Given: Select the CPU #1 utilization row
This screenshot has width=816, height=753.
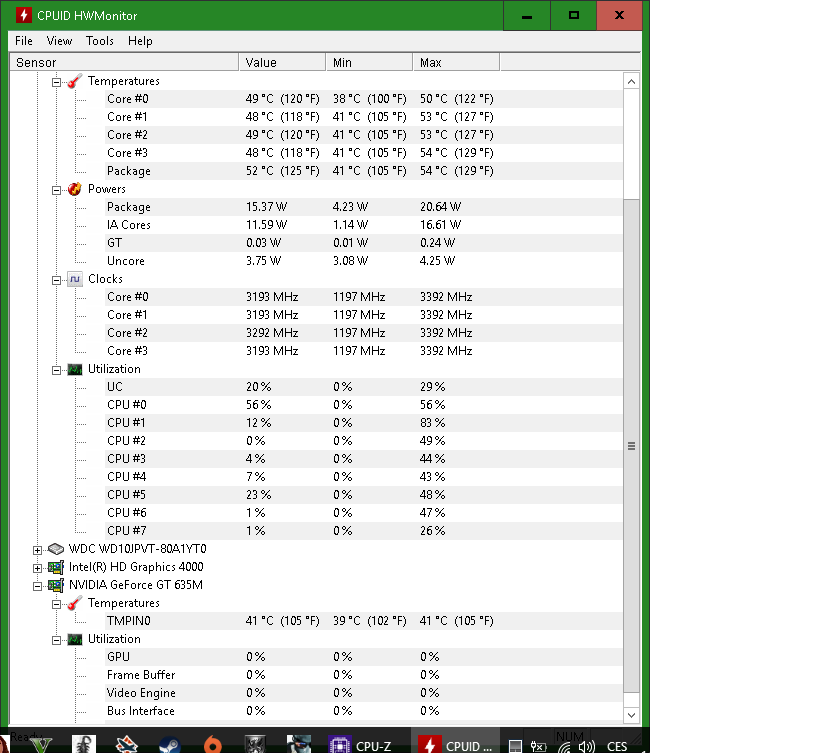Looking at the screenshot, I should [x=363, y=423].
